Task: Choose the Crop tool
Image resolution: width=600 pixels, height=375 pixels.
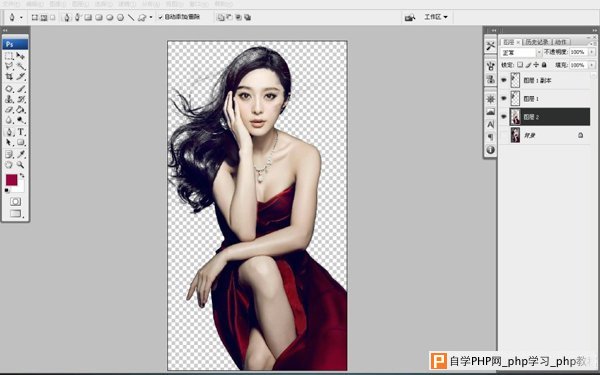Action: point(9,77)
